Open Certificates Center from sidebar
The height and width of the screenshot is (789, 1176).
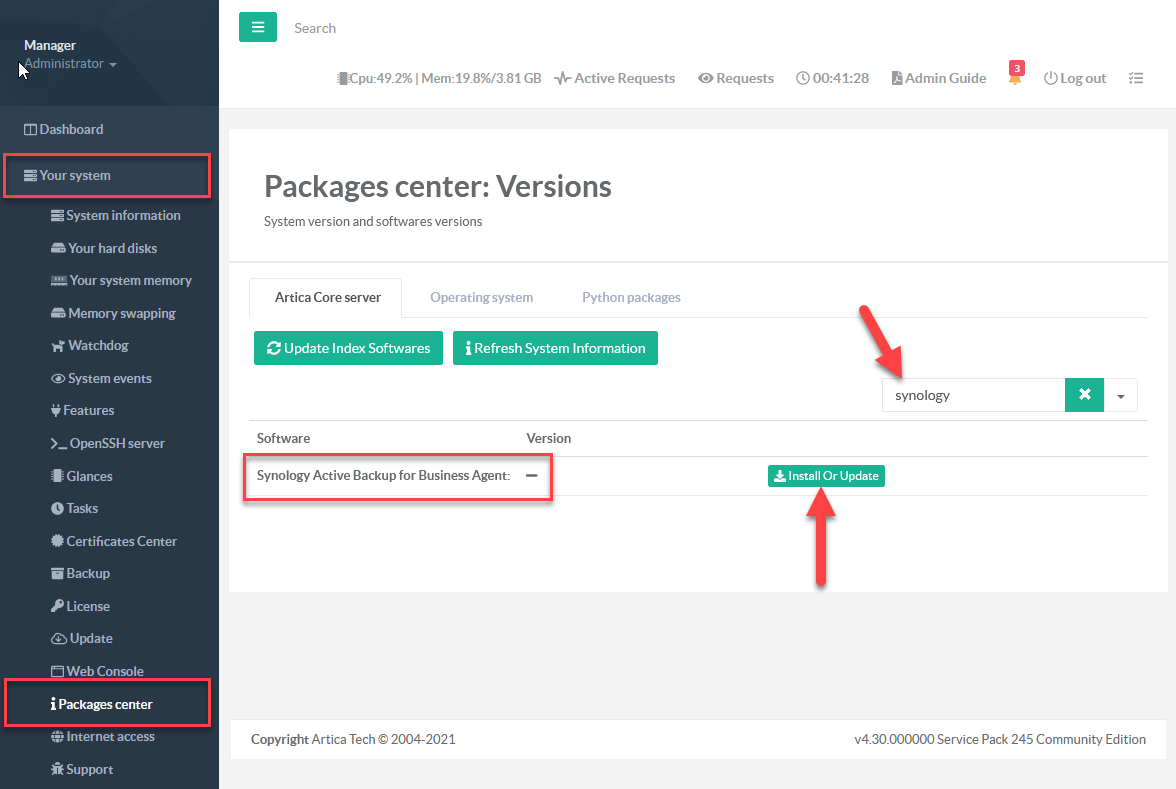121,541
